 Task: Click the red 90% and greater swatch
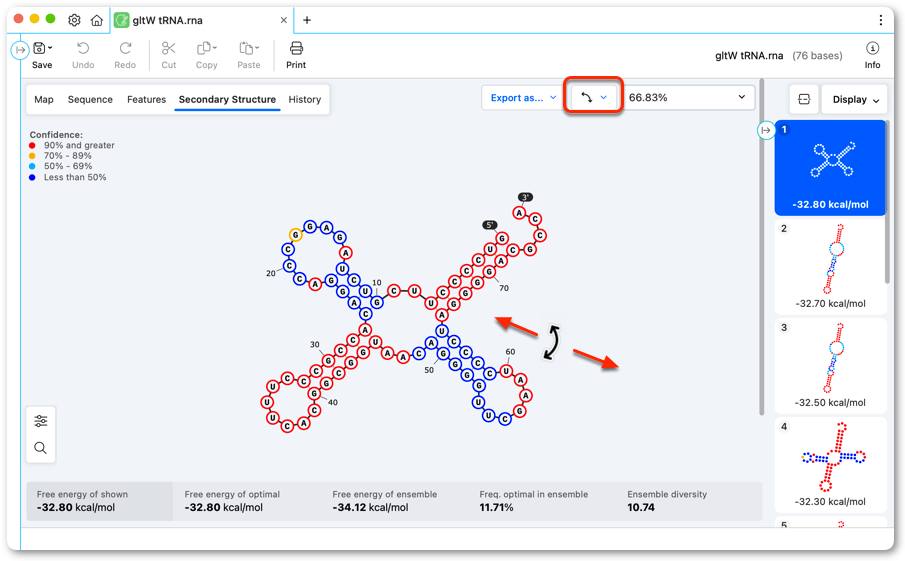coord(32,145)
